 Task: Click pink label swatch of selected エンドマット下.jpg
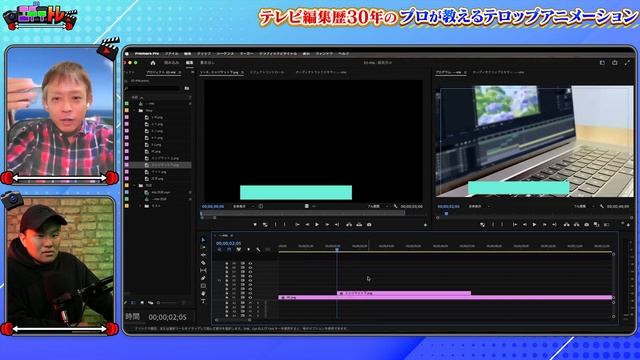(x=127, y=165)
